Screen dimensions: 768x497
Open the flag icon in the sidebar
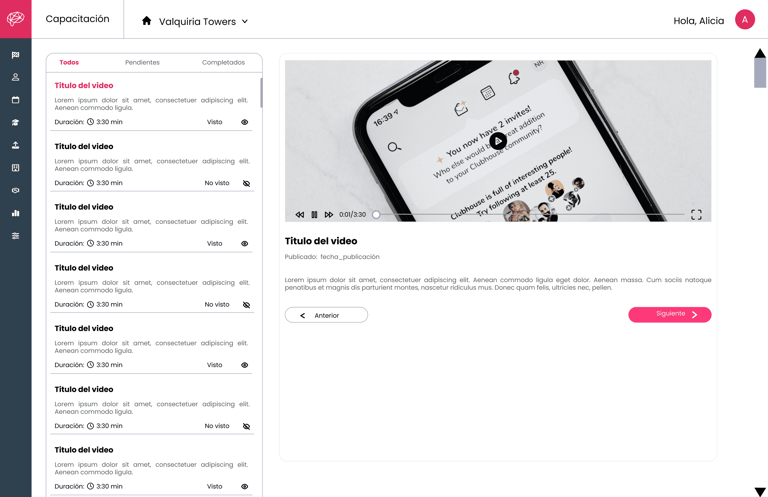[x=15, y=55]
